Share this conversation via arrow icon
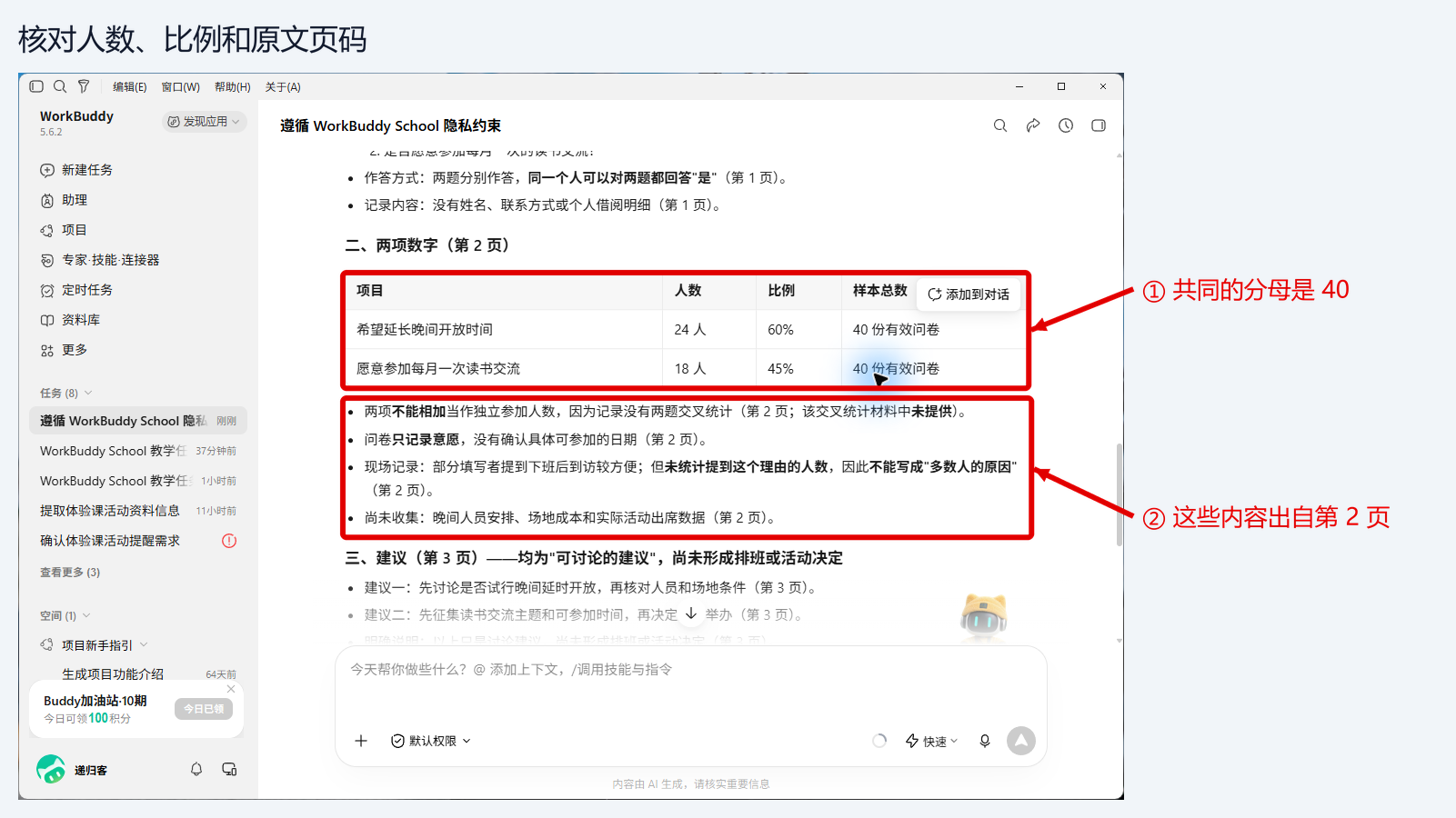Image resolution: width=1456 pixels, height=818 pixels. tap(1033, 125)
